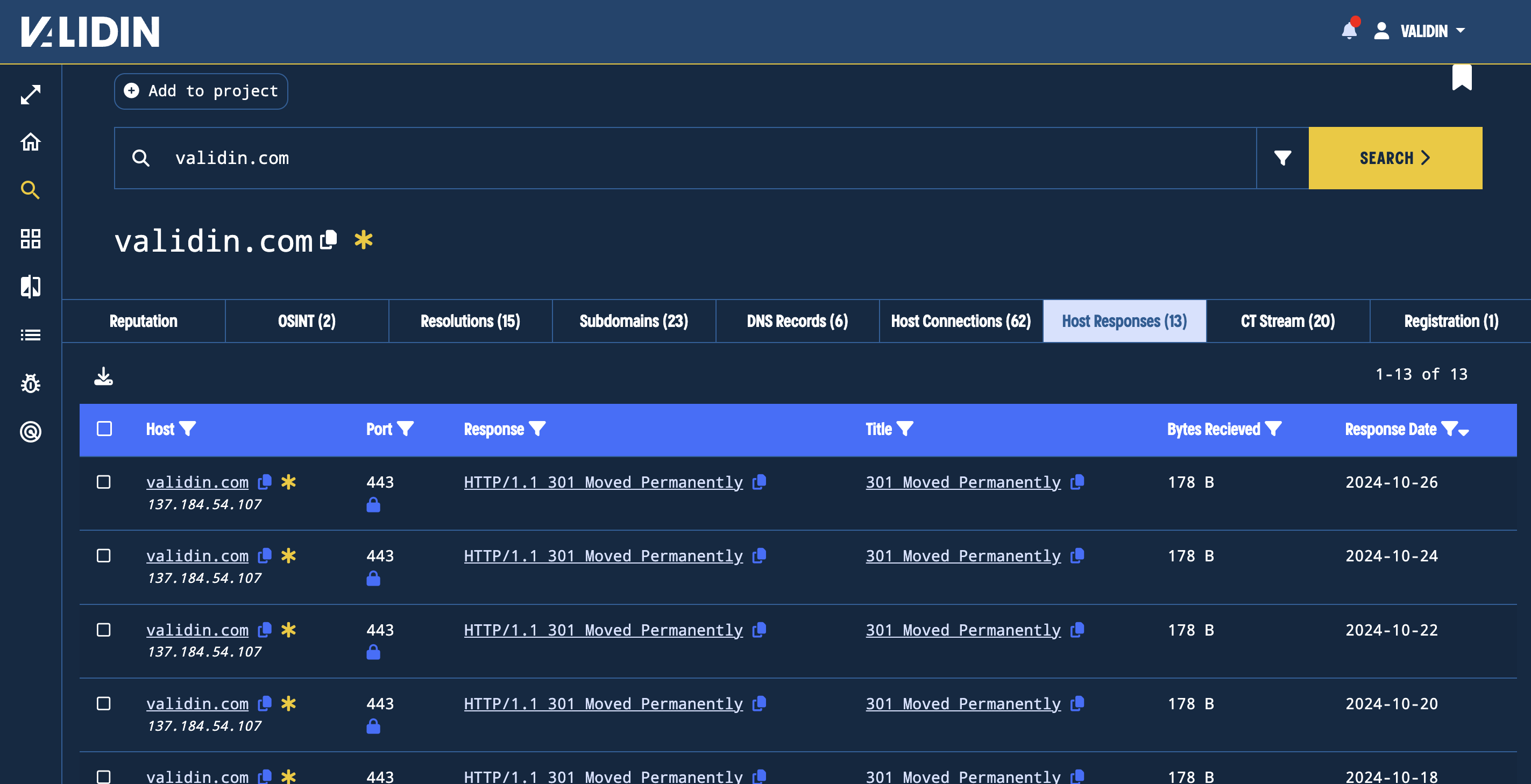The width and height of the screenshot is (1531, 784).
Task: Click the date 2024-10-22
Action: coord(1391,630)
